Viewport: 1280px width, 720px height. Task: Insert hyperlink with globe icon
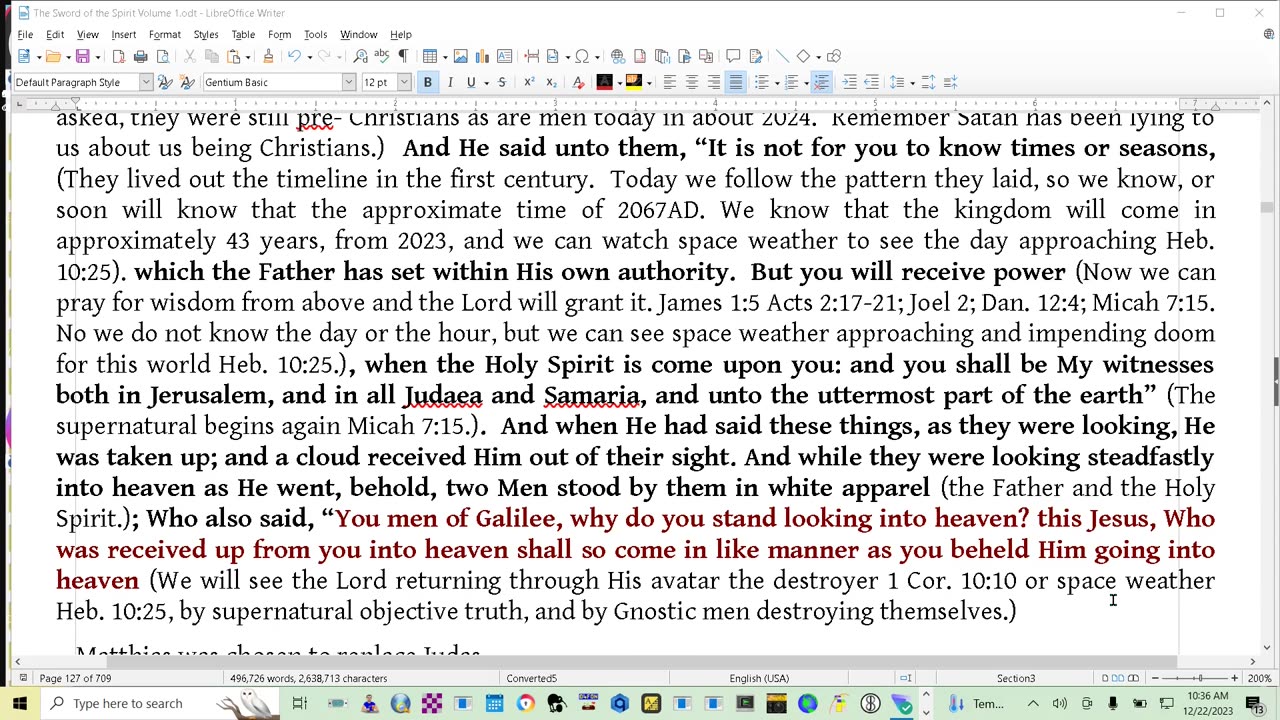(x=618, y=56)
